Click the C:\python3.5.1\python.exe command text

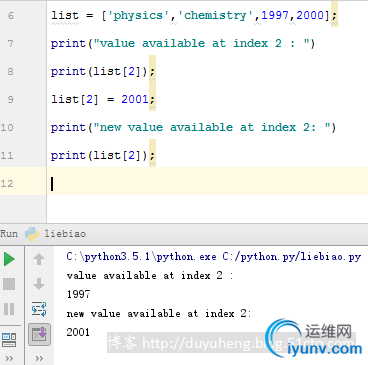[141, 257]
